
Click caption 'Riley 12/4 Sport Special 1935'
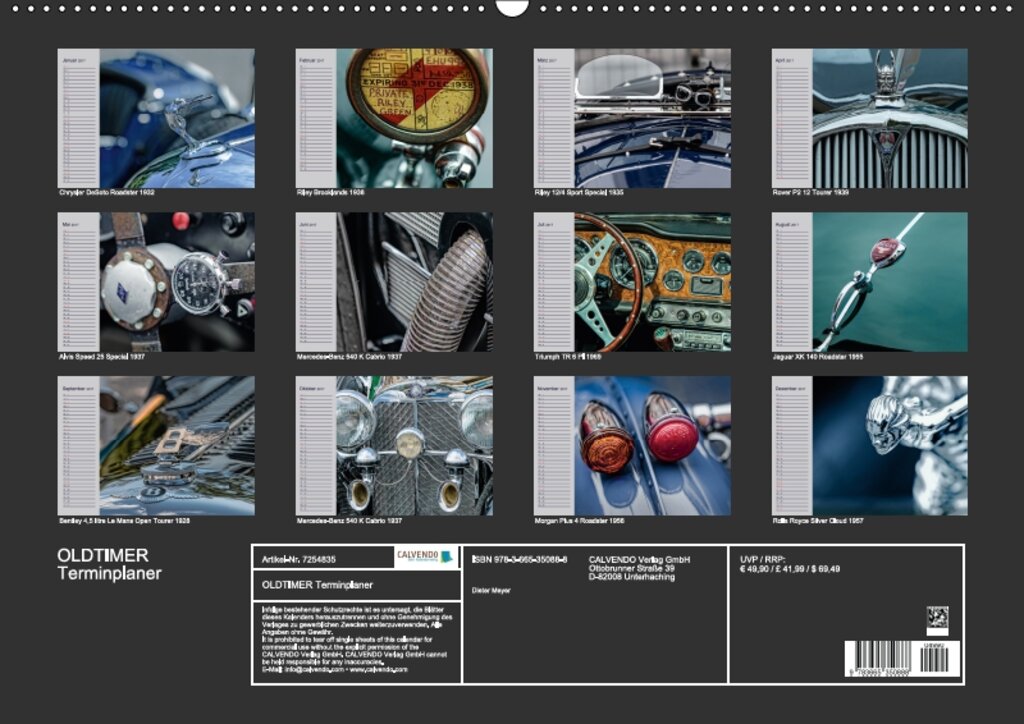pos(579,193)
